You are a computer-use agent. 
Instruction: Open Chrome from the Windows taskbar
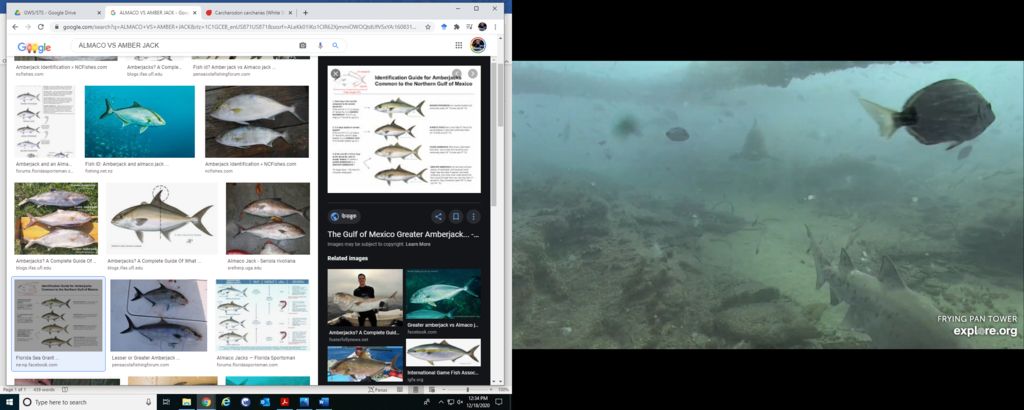coord(206,401)
